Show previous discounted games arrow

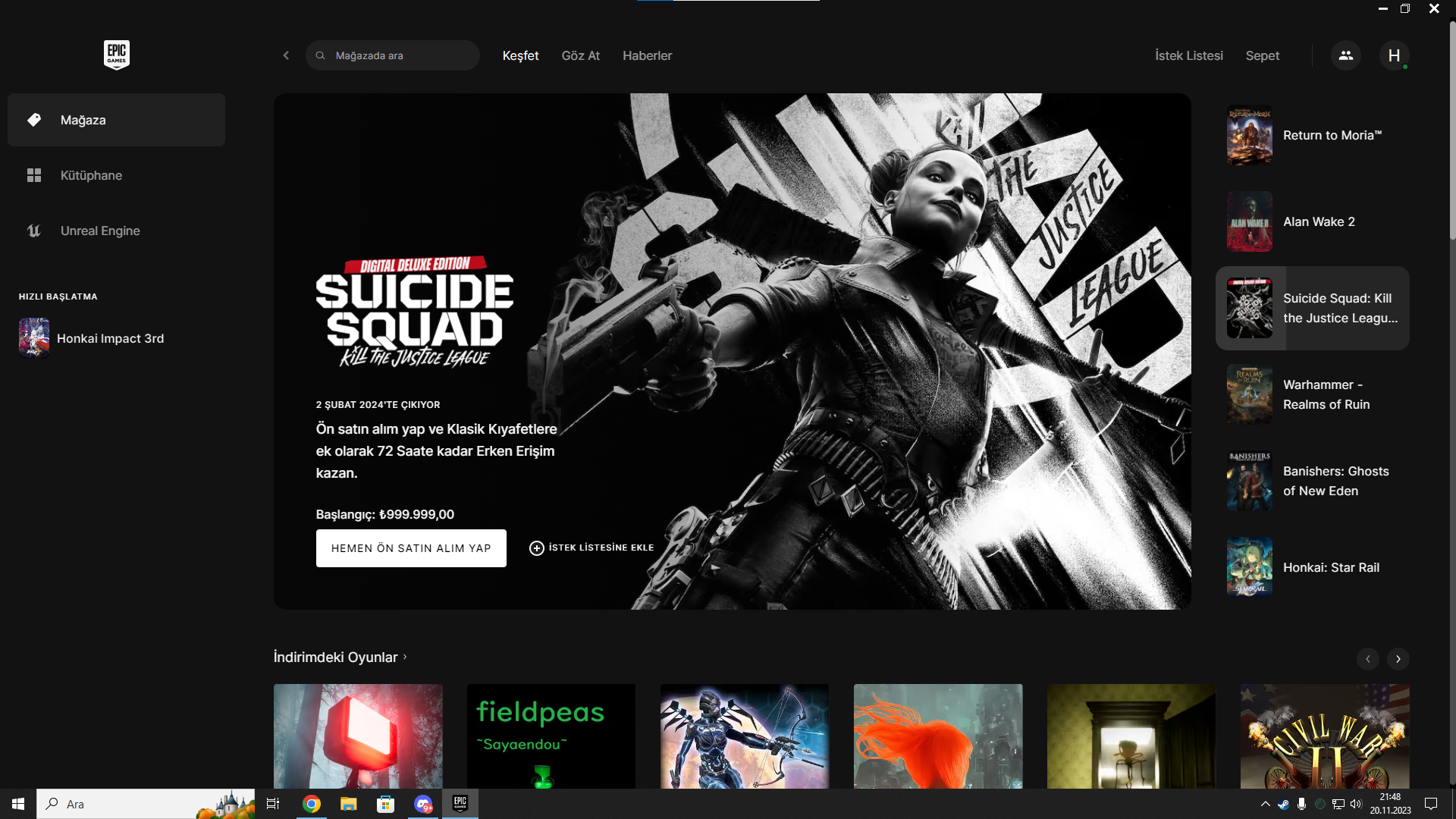coord(1367,658)
